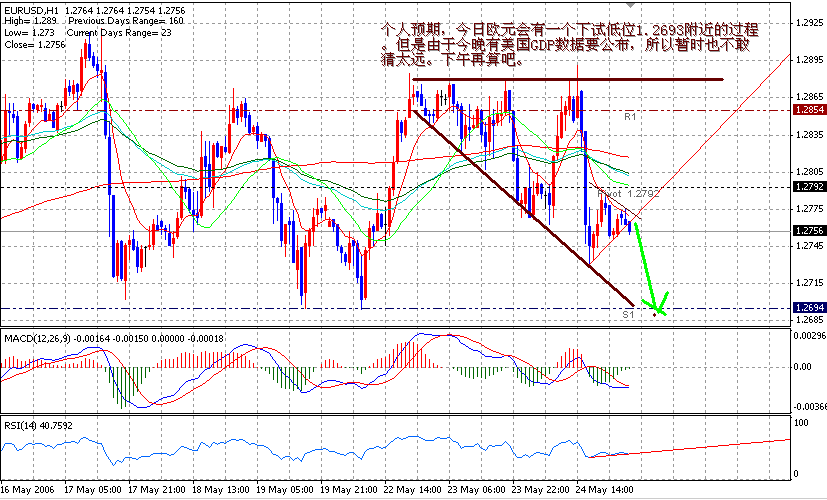Click the red 1.2854 price tag

pyautogui.click(x=810, y=110)
